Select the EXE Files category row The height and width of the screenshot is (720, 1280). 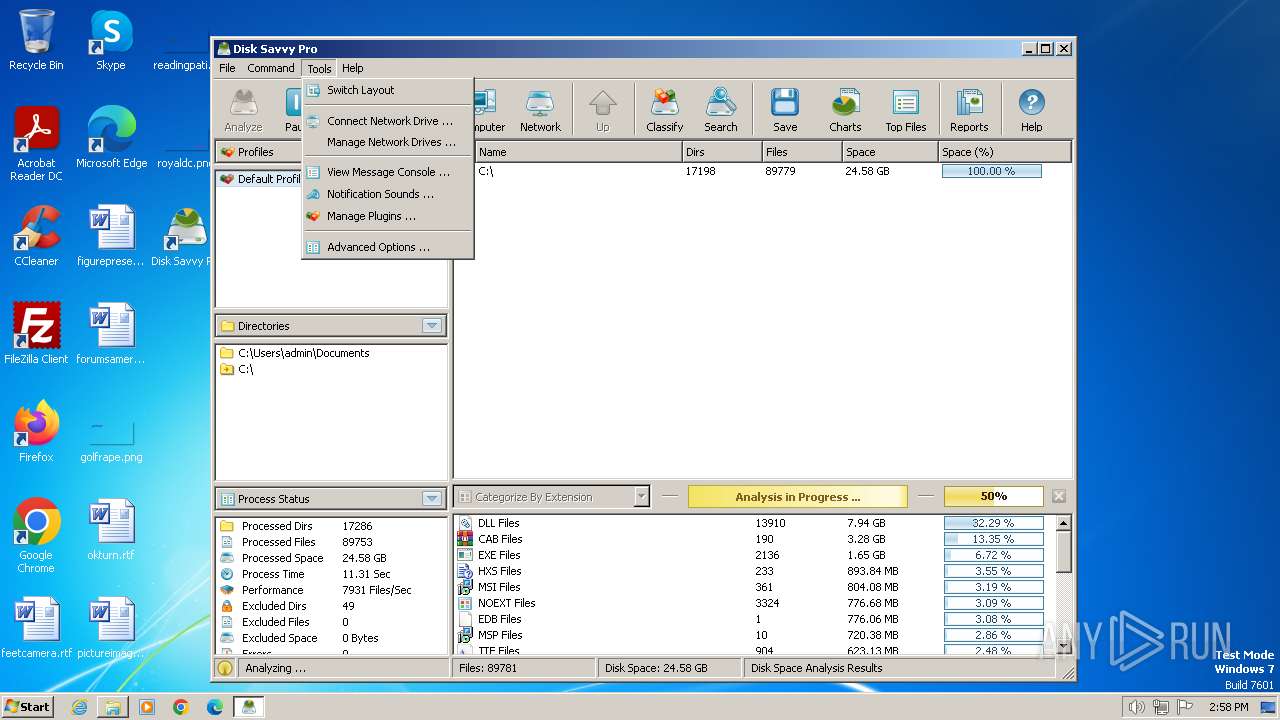tap(755, 555)
